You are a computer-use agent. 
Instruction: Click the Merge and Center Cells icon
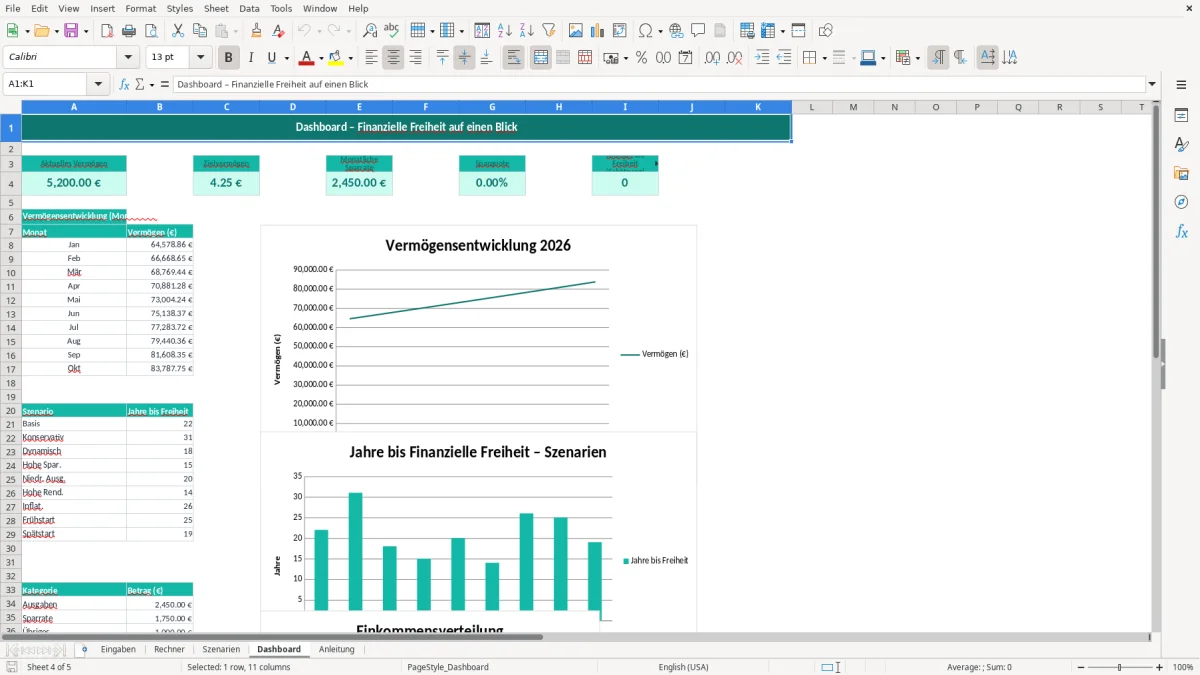point(541,58)
